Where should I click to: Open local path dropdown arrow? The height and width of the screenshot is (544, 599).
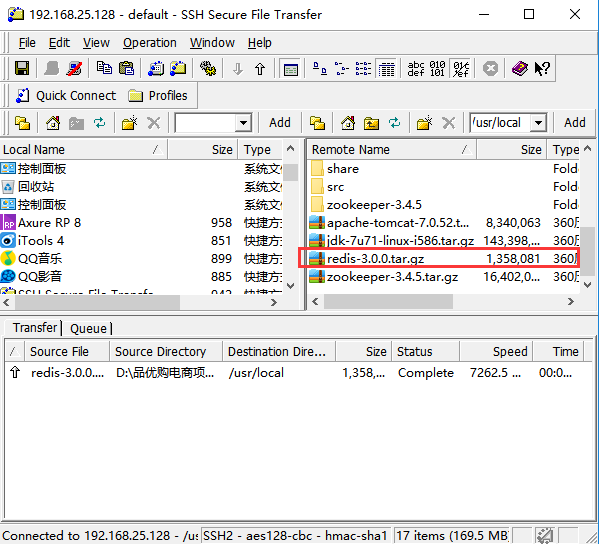click(243, 123)
